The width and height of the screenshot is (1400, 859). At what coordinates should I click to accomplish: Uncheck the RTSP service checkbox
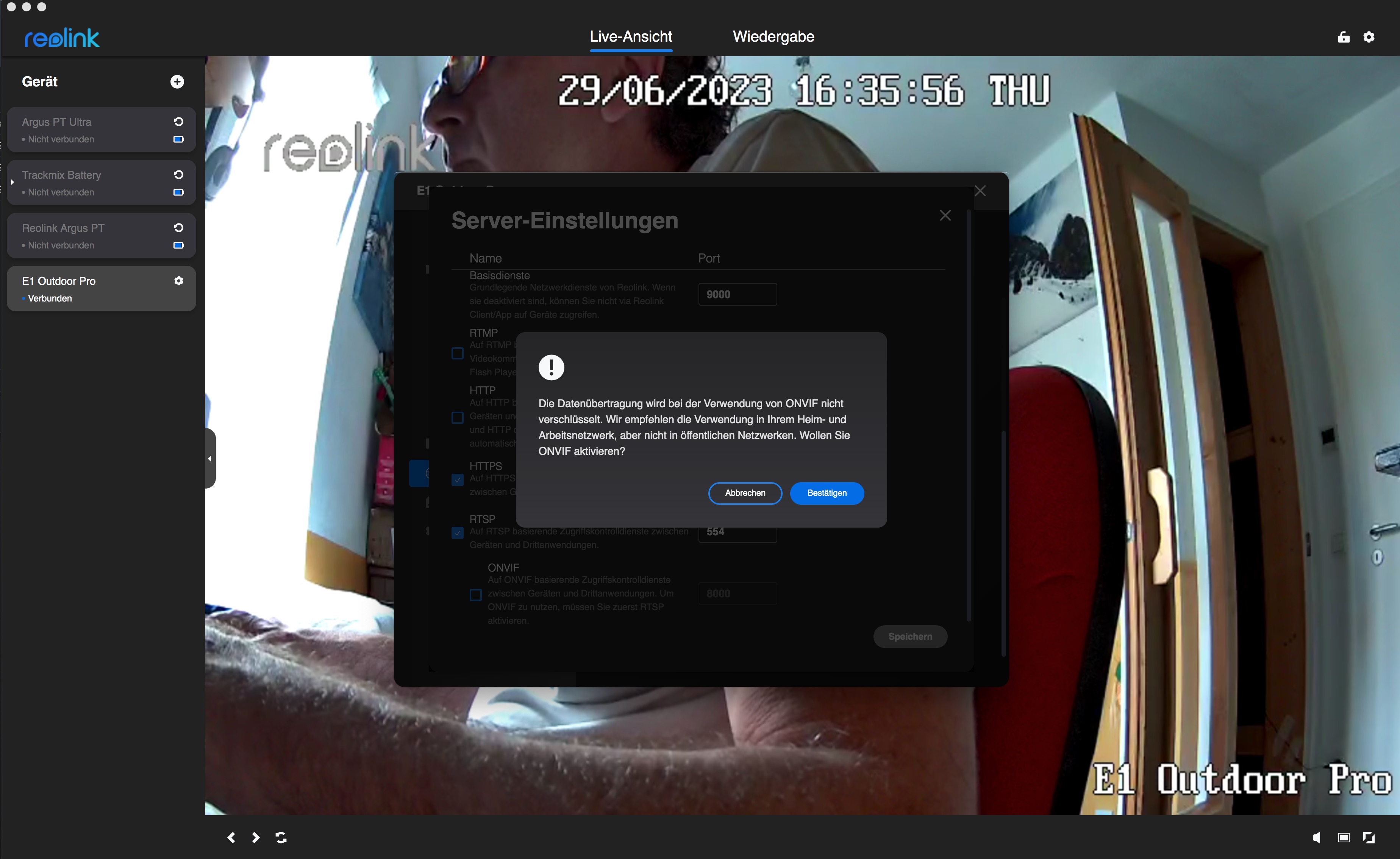click(x=458, y=533)
